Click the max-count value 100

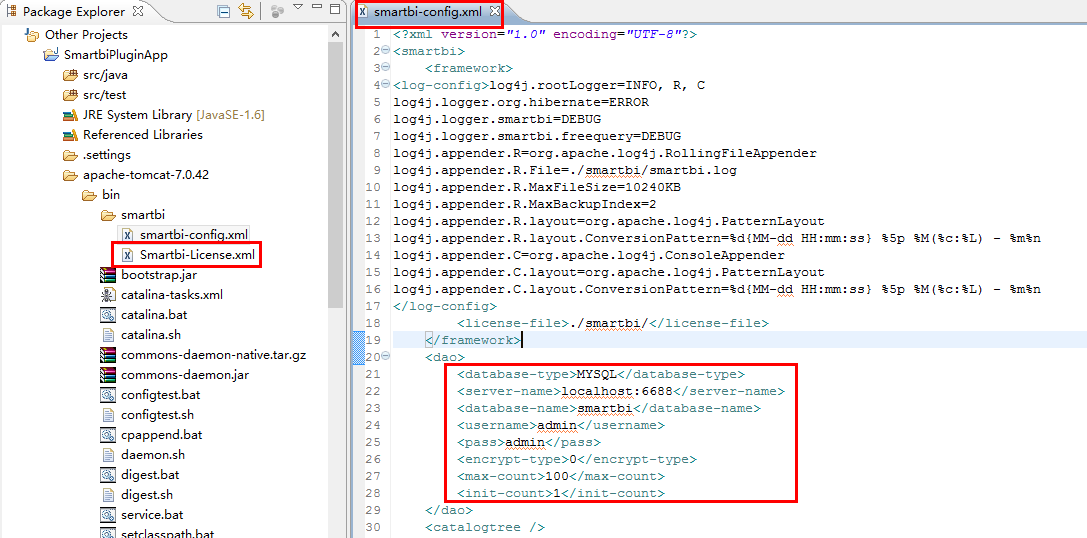click(557, 476)
